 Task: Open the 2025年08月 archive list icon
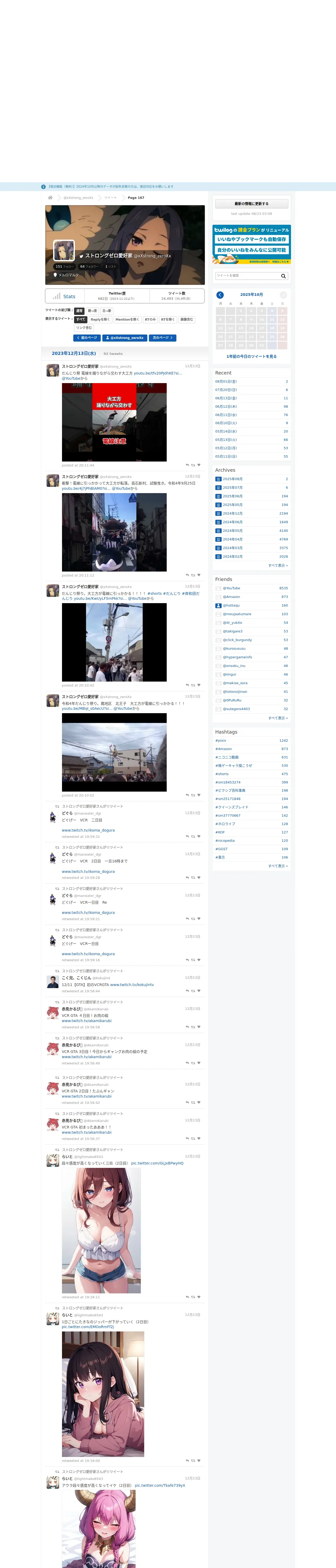coord(218,479)
